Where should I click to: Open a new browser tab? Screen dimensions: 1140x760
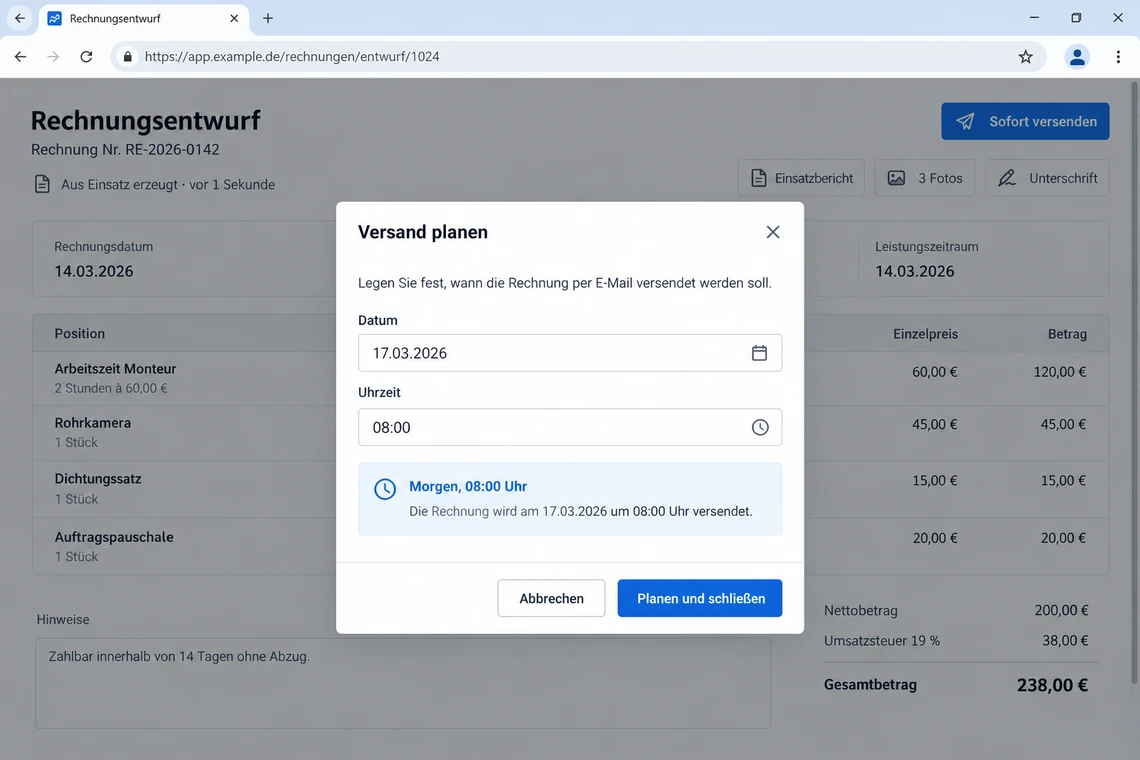[x=268, y=18]
